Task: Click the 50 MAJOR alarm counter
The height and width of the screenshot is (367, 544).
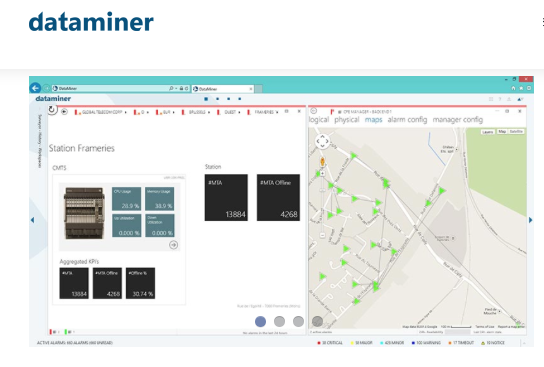Action: click(362, 343)
